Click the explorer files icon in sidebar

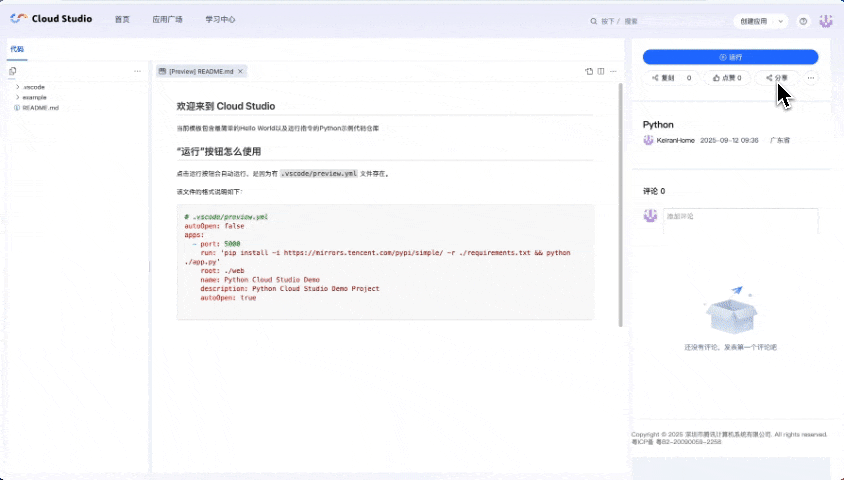[13, 71]
